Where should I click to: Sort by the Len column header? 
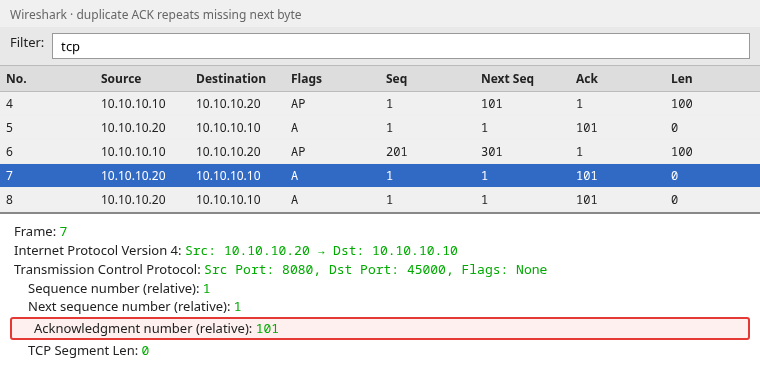click(x=681, y=79)
